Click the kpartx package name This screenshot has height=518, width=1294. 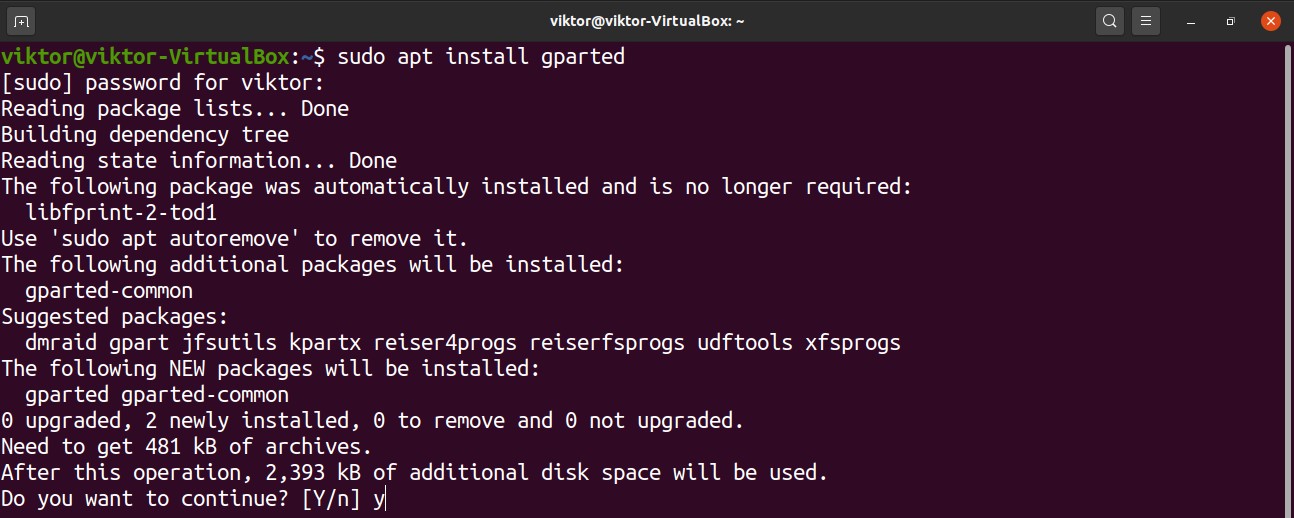[x=325, y=343]
